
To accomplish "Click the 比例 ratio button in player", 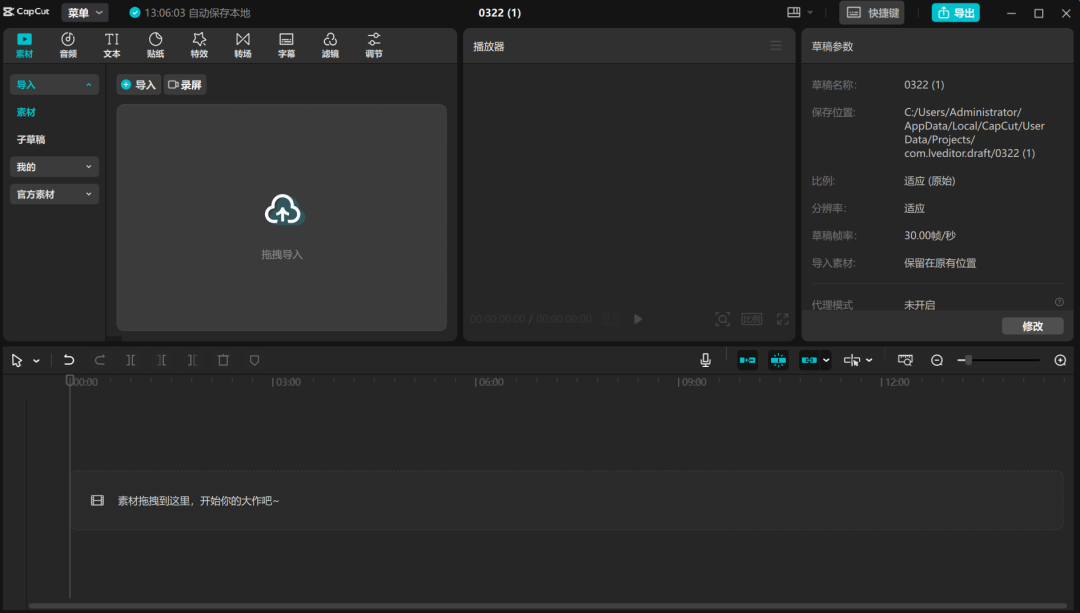I will point(751,319).
